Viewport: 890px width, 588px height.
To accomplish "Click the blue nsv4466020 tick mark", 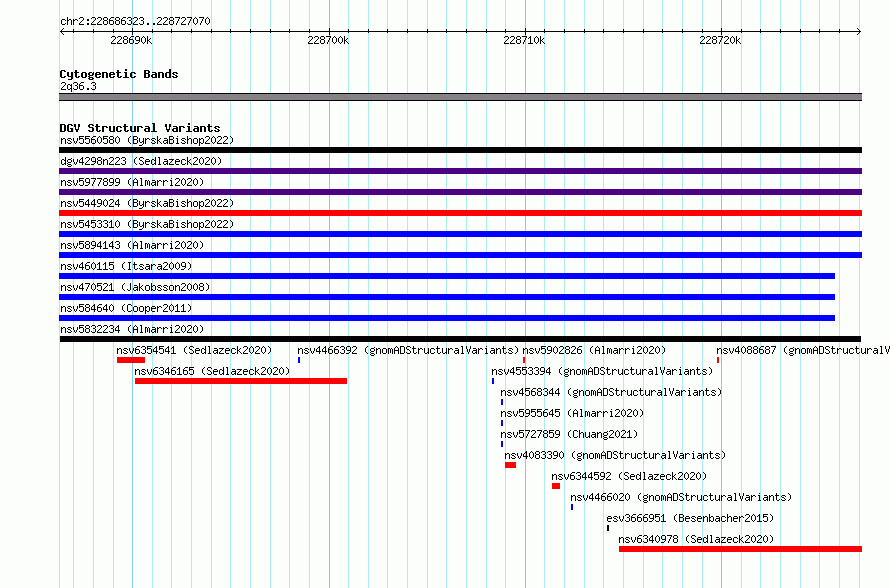I will 572,507.
